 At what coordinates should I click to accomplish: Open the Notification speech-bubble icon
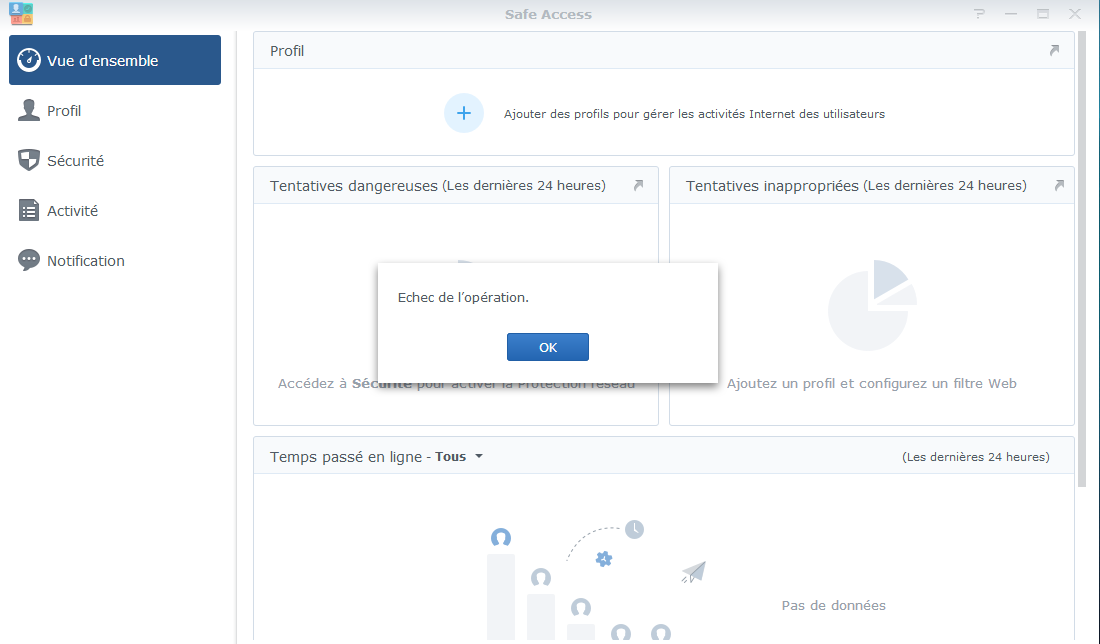coord(27,260)
